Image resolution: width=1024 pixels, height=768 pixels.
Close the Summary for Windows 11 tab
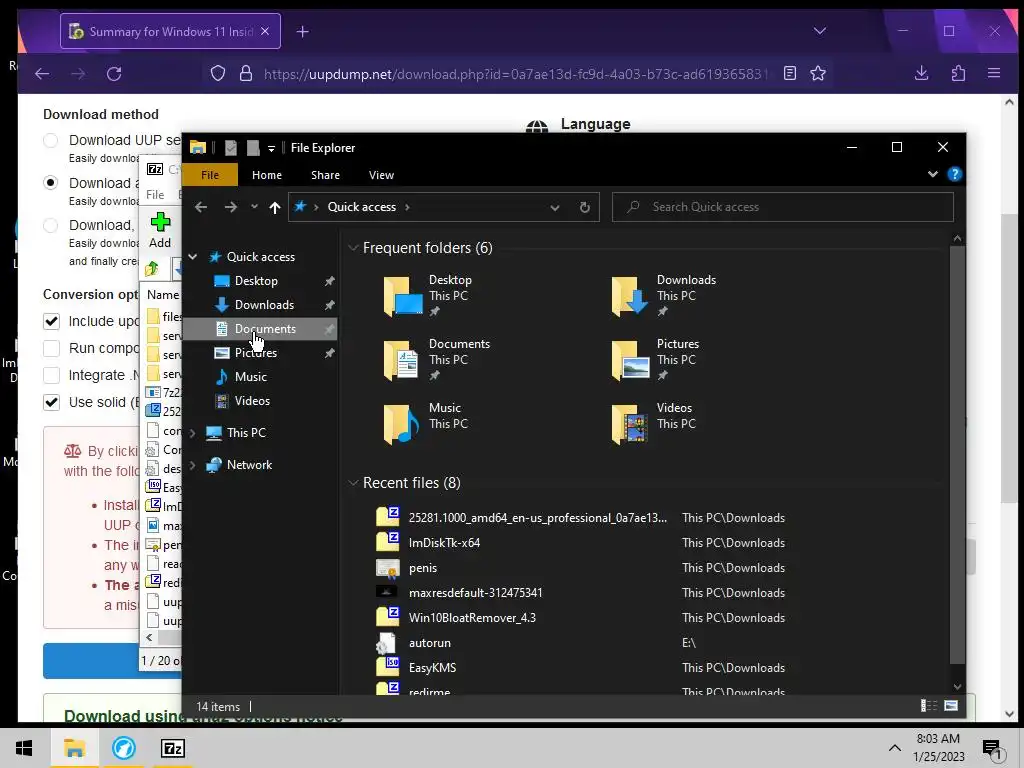coord(264,31)
